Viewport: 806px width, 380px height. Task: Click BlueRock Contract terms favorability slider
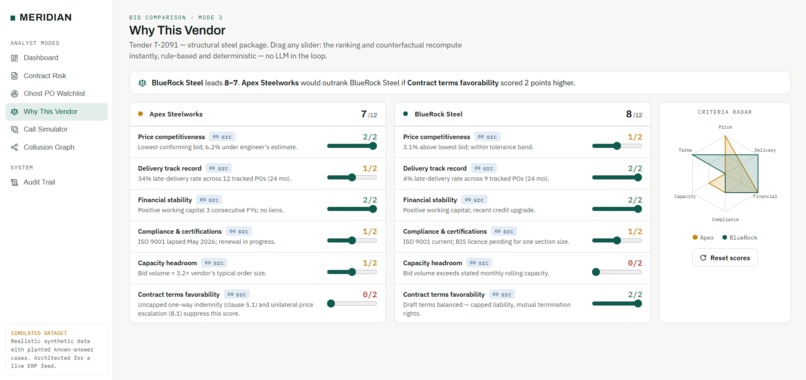(617, 304)
